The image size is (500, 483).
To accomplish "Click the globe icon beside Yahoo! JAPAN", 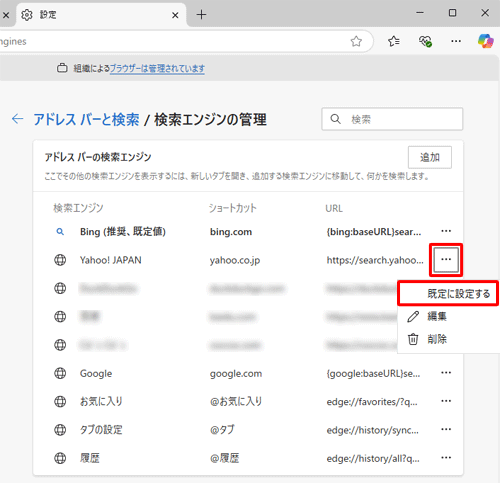I will click(x=60, y=260).
